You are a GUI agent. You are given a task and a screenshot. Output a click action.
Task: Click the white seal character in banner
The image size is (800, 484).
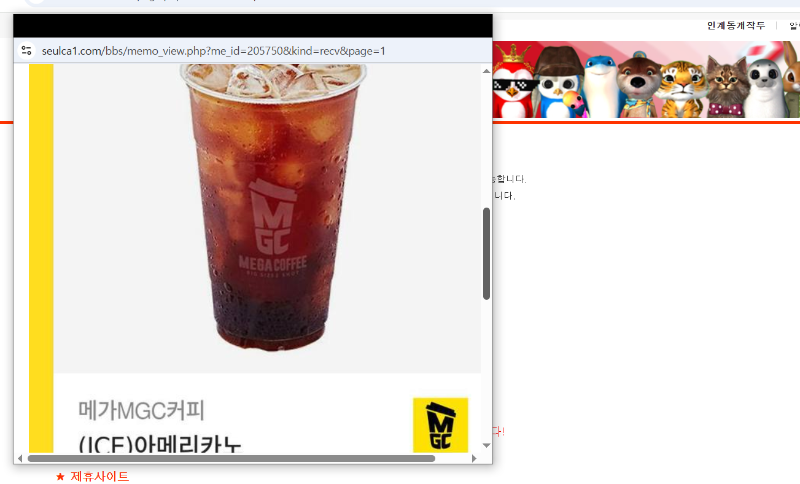pyautogui.click(x=764, y=88)
